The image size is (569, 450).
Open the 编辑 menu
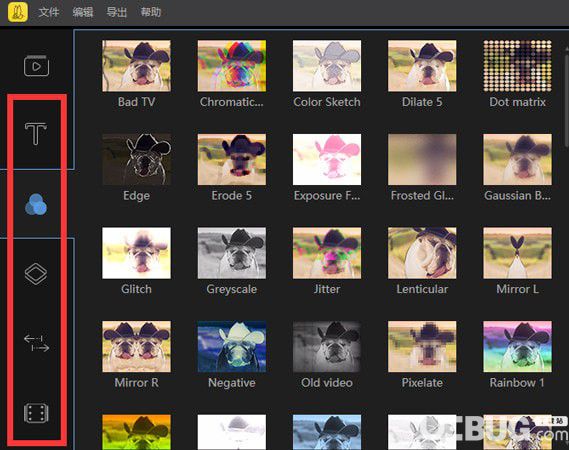(83, 12)
